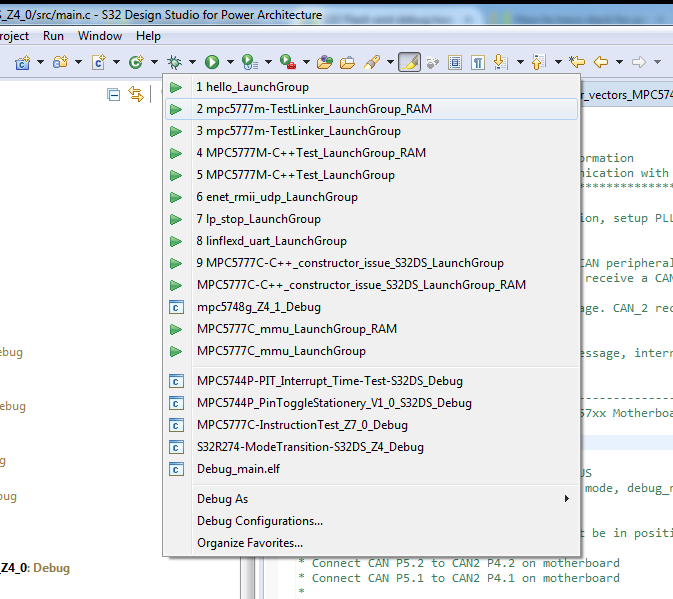The width and height of the screenshot is (673, 599).
Task: Launch 8 linflexd_uart_LaunchGroup
Action: (371, 241)
